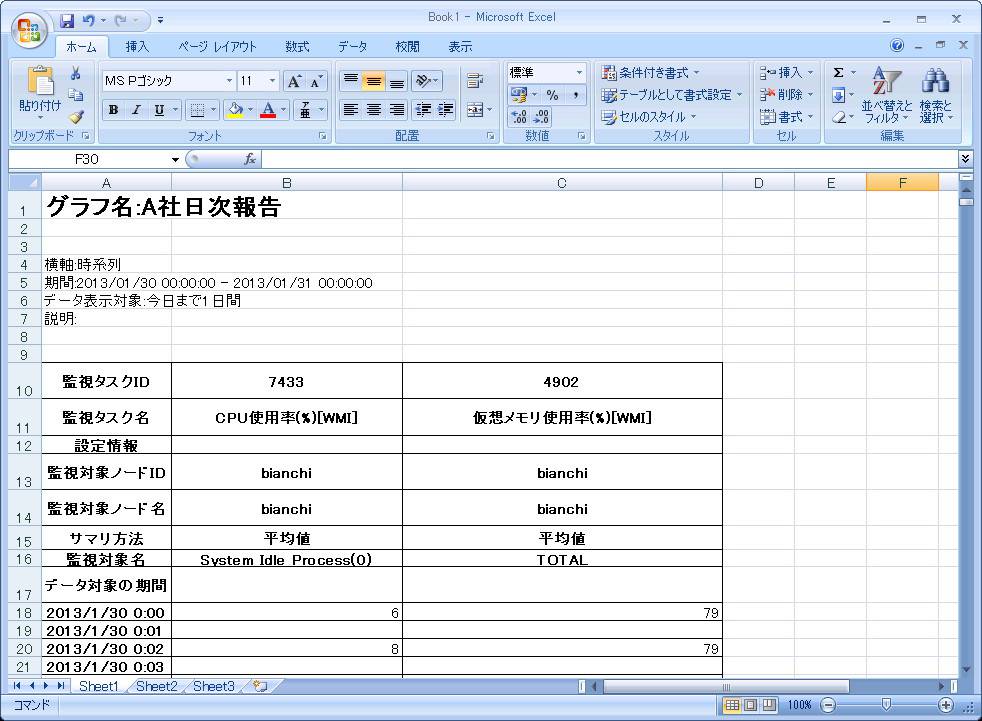Click 並べ替えとフィルタ sort and filter button

pos(886,94)
